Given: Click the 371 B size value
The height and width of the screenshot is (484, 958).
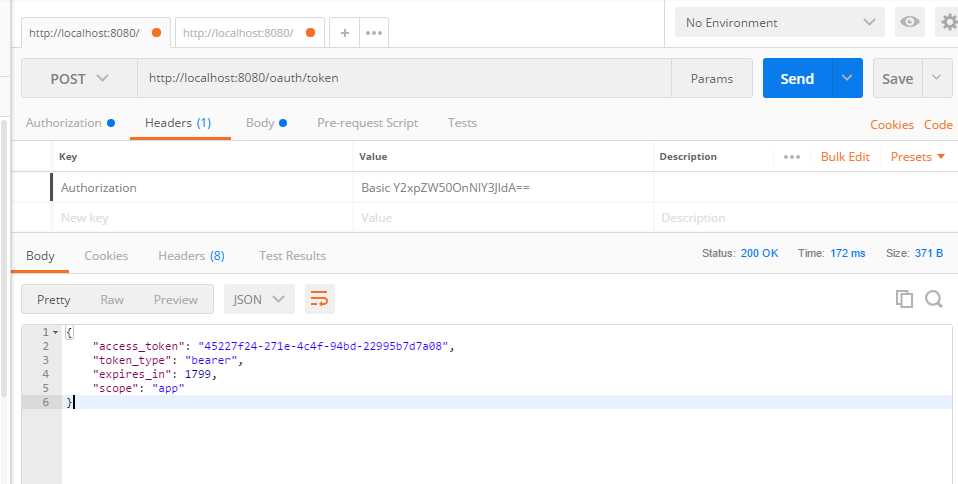Looking at the screenshot, I should coord(929,253).
